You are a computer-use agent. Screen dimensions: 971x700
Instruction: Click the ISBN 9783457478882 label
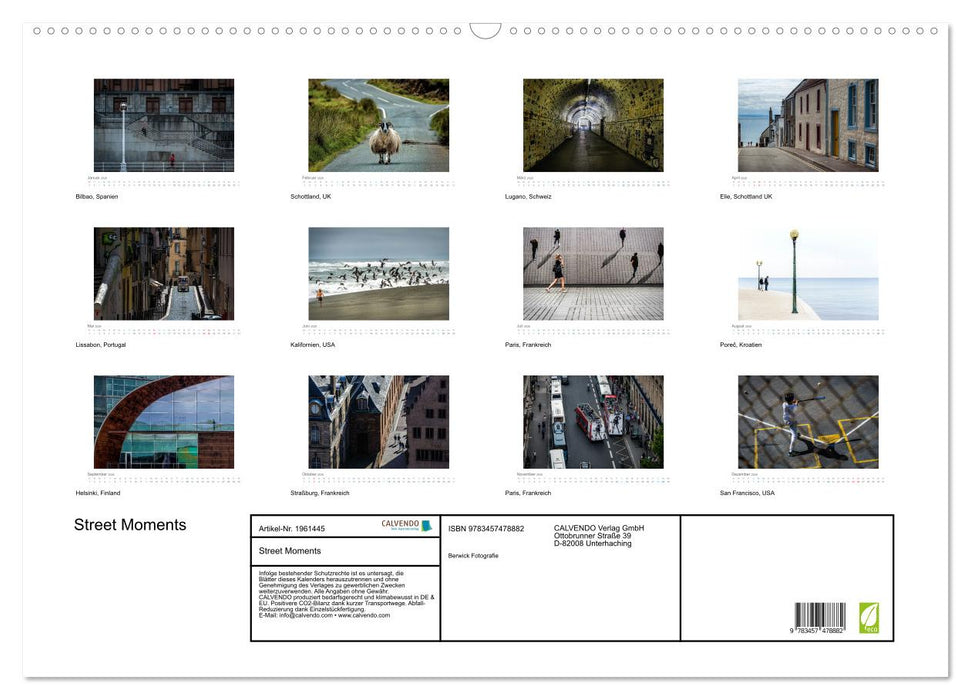pos(487,528)
